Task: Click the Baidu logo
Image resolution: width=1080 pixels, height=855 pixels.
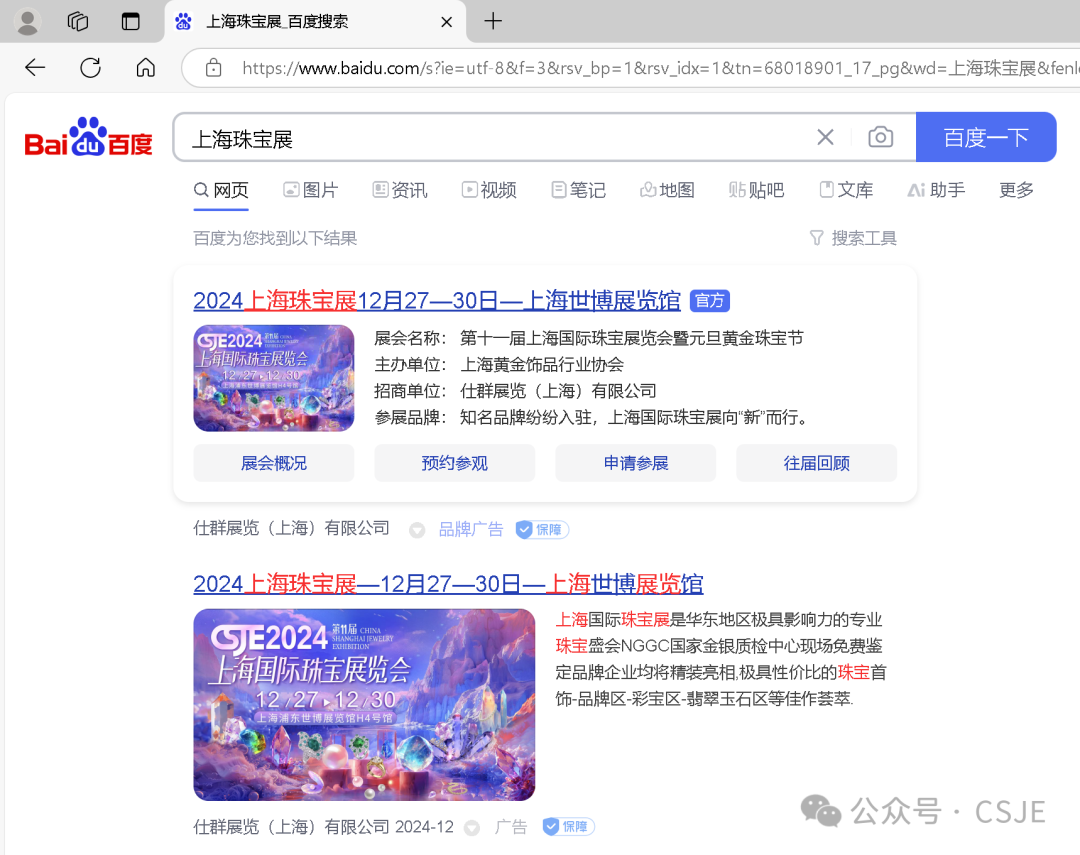Action: click(x=88, y=137)
